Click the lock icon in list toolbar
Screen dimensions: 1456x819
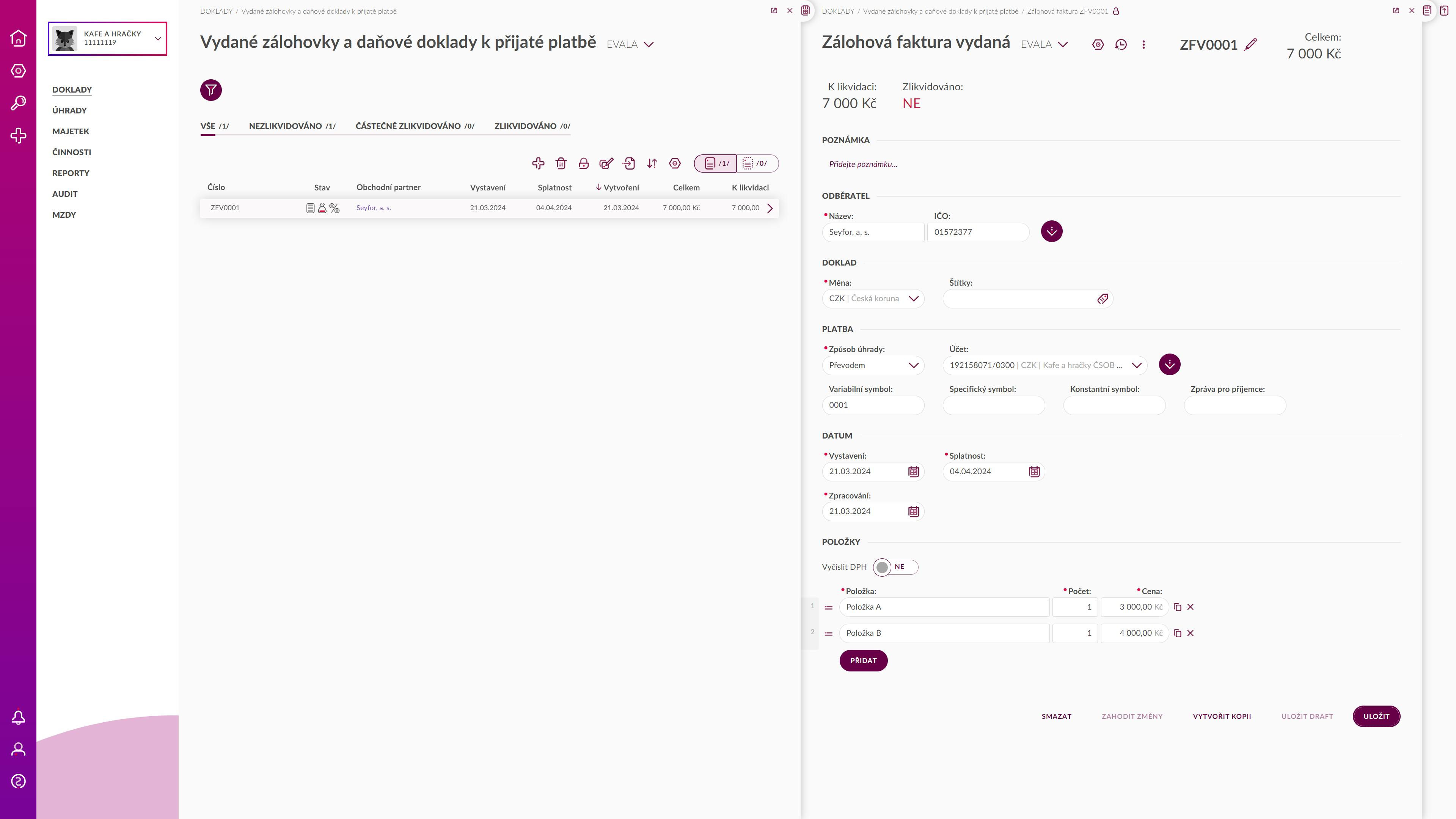(583, 163)
